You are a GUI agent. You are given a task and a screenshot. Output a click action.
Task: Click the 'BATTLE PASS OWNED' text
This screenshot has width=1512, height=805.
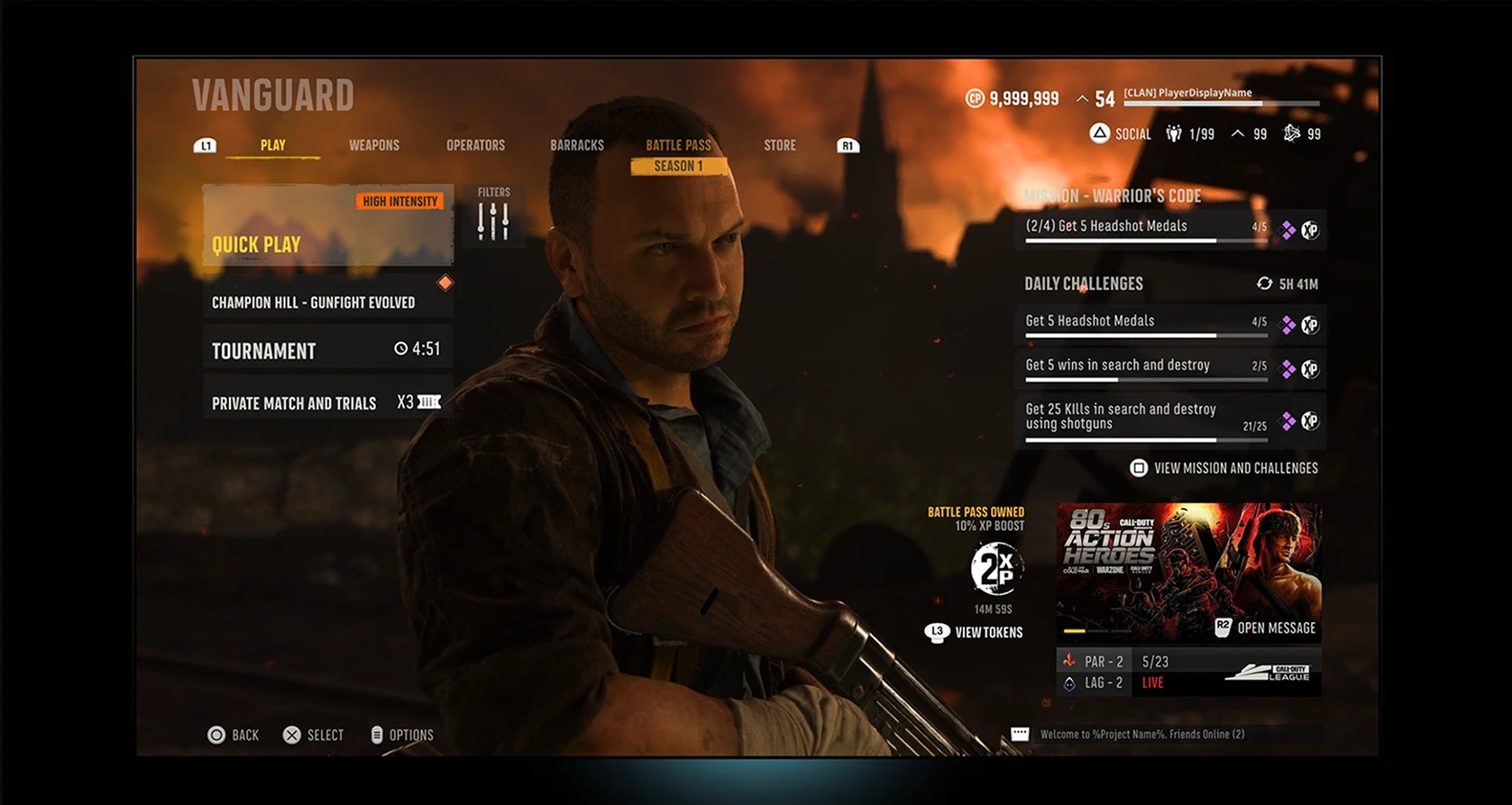pyautogui.click(x=976, y=512)
